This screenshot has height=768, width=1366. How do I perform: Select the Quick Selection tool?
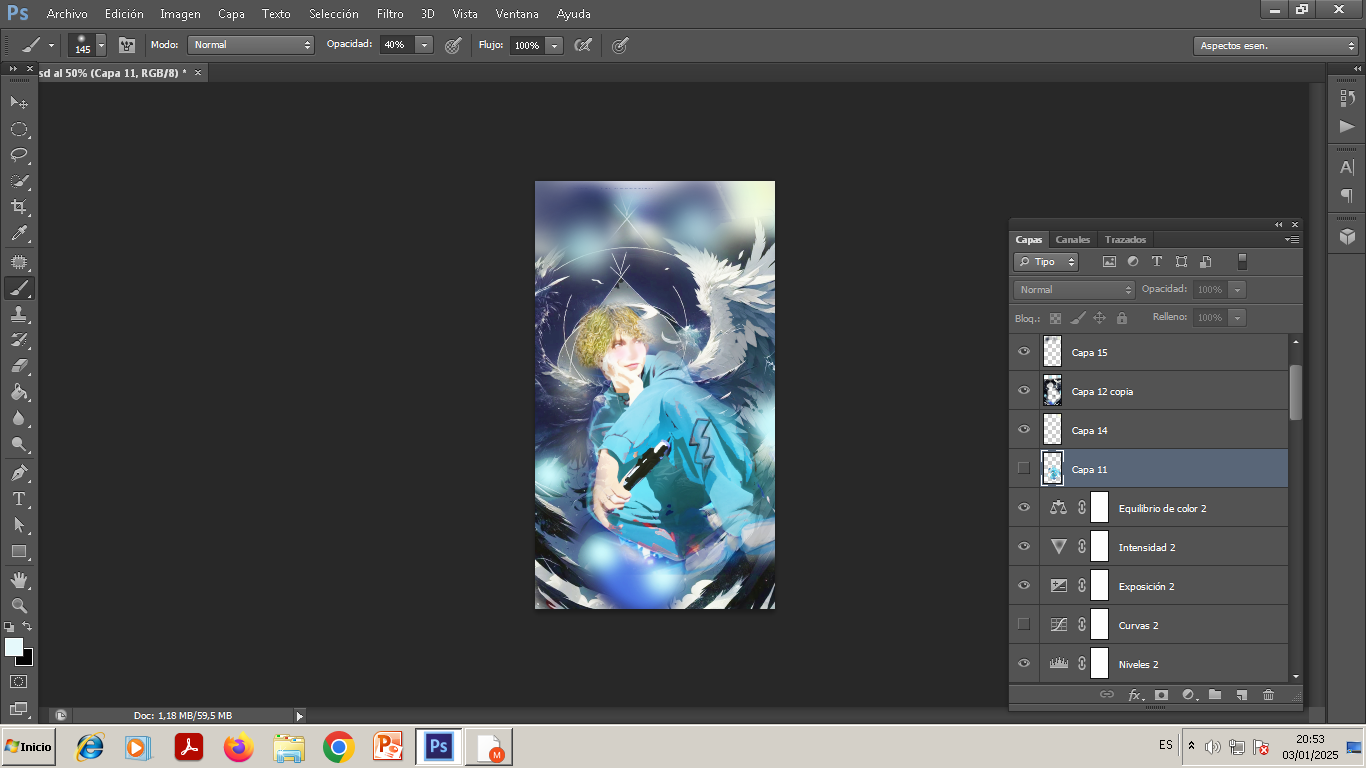19,181
